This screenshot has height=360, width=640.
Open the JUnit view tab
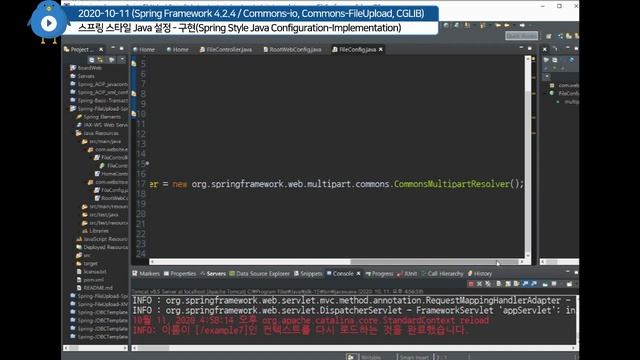click(x=407, y=273)
